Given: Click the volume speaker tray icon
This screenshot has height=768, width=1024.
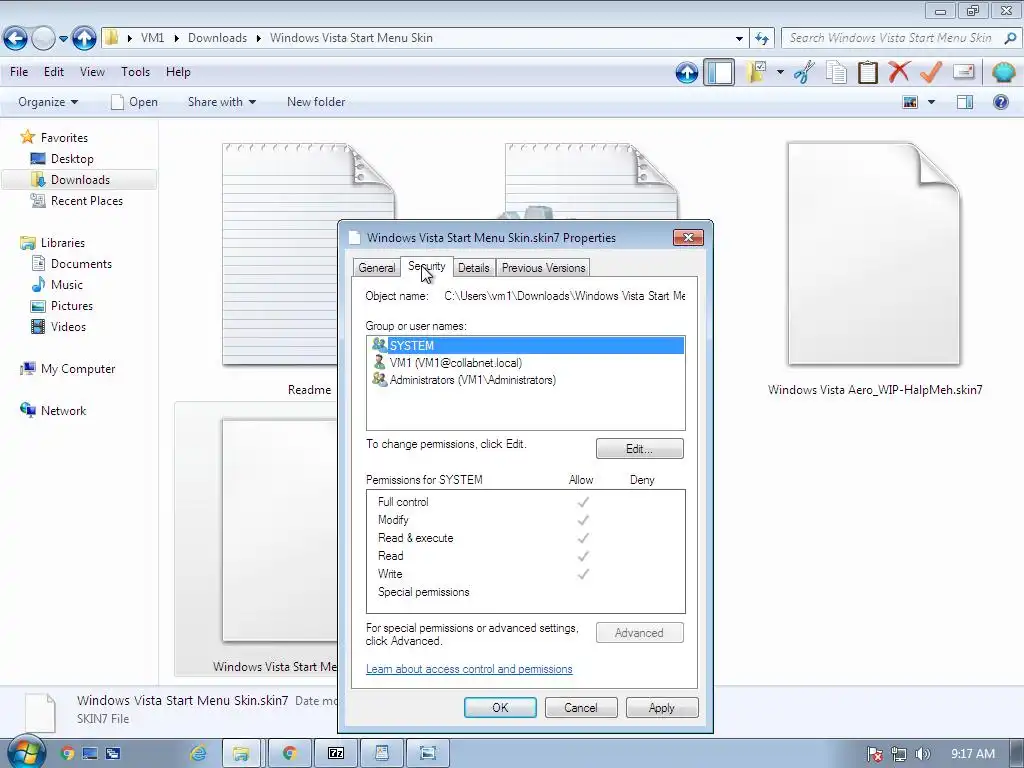Looking at the screenshot, I should click(x=922, y=754).
